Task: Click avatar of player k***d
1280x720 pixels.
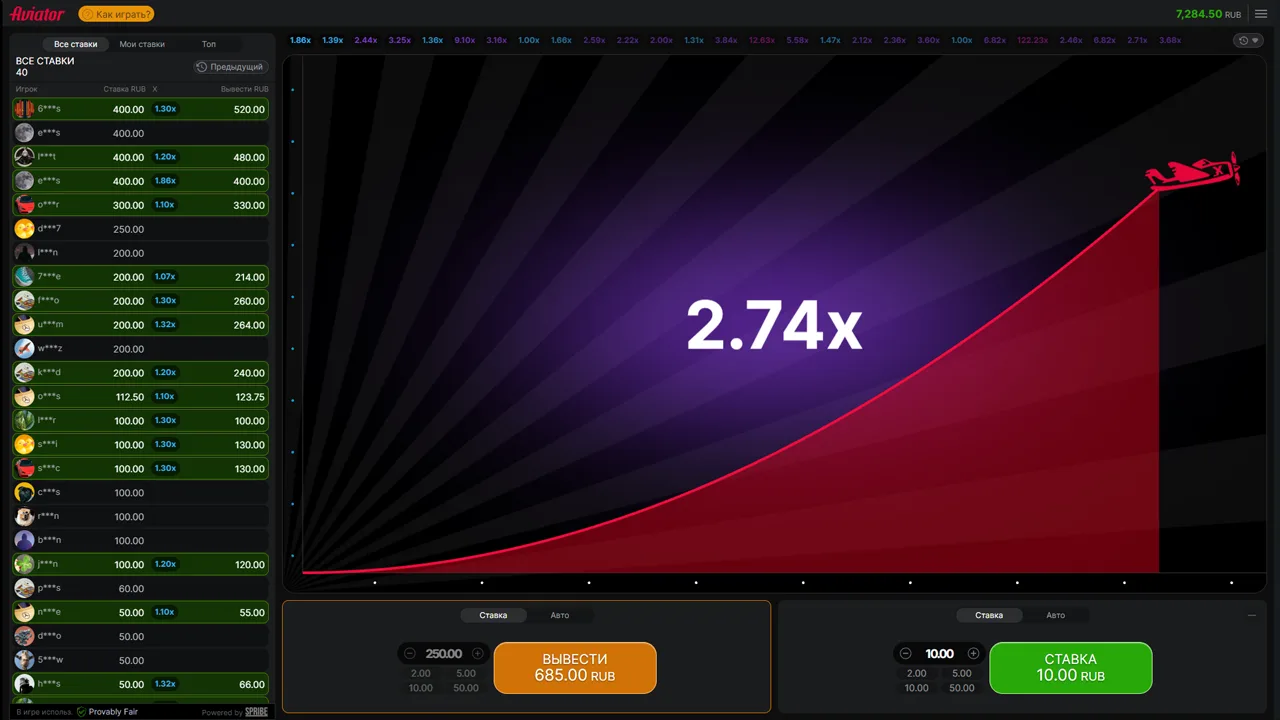Action: click(x=25, y=373)
